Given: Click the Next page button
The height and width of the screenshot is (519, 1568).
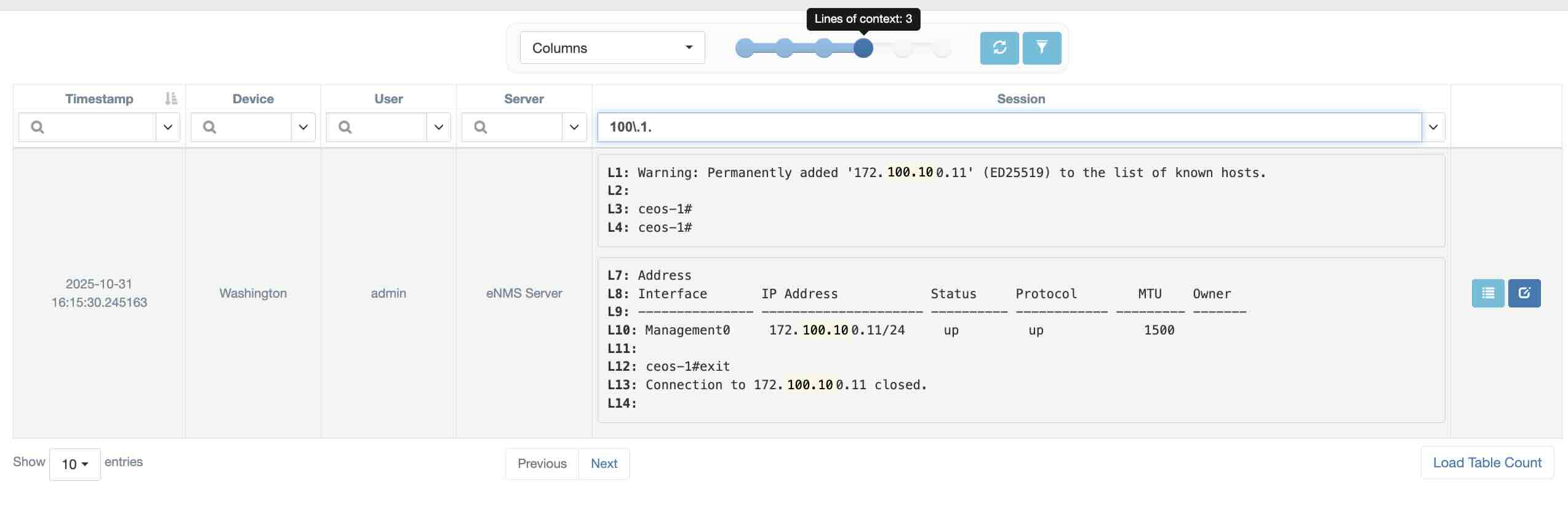Looking at the screenshot, I should pos(604,464).
